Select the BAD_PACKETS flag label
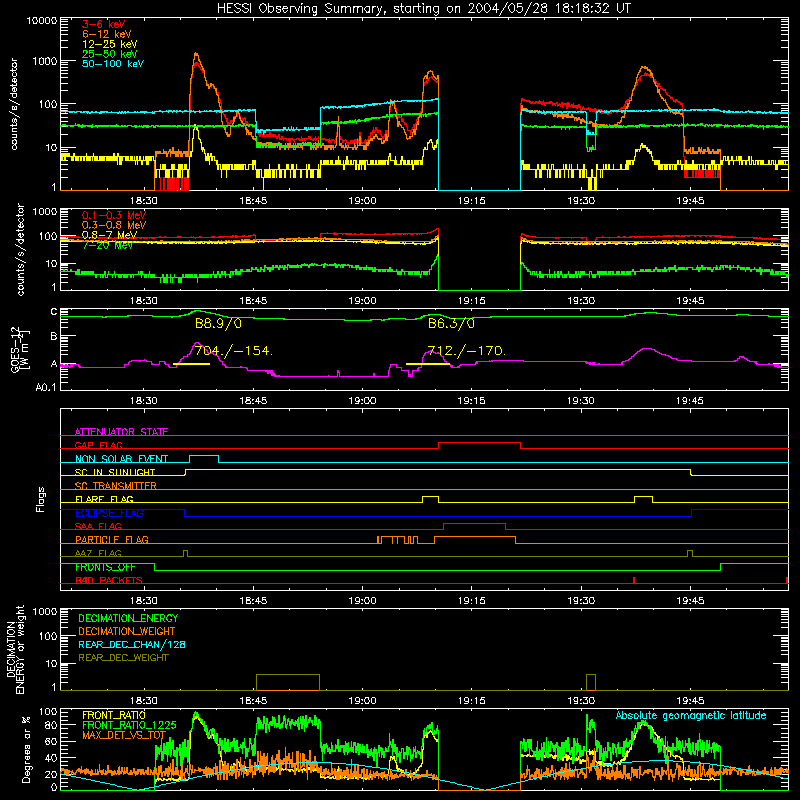Screen dimensions: 800x800 point(109,580)
